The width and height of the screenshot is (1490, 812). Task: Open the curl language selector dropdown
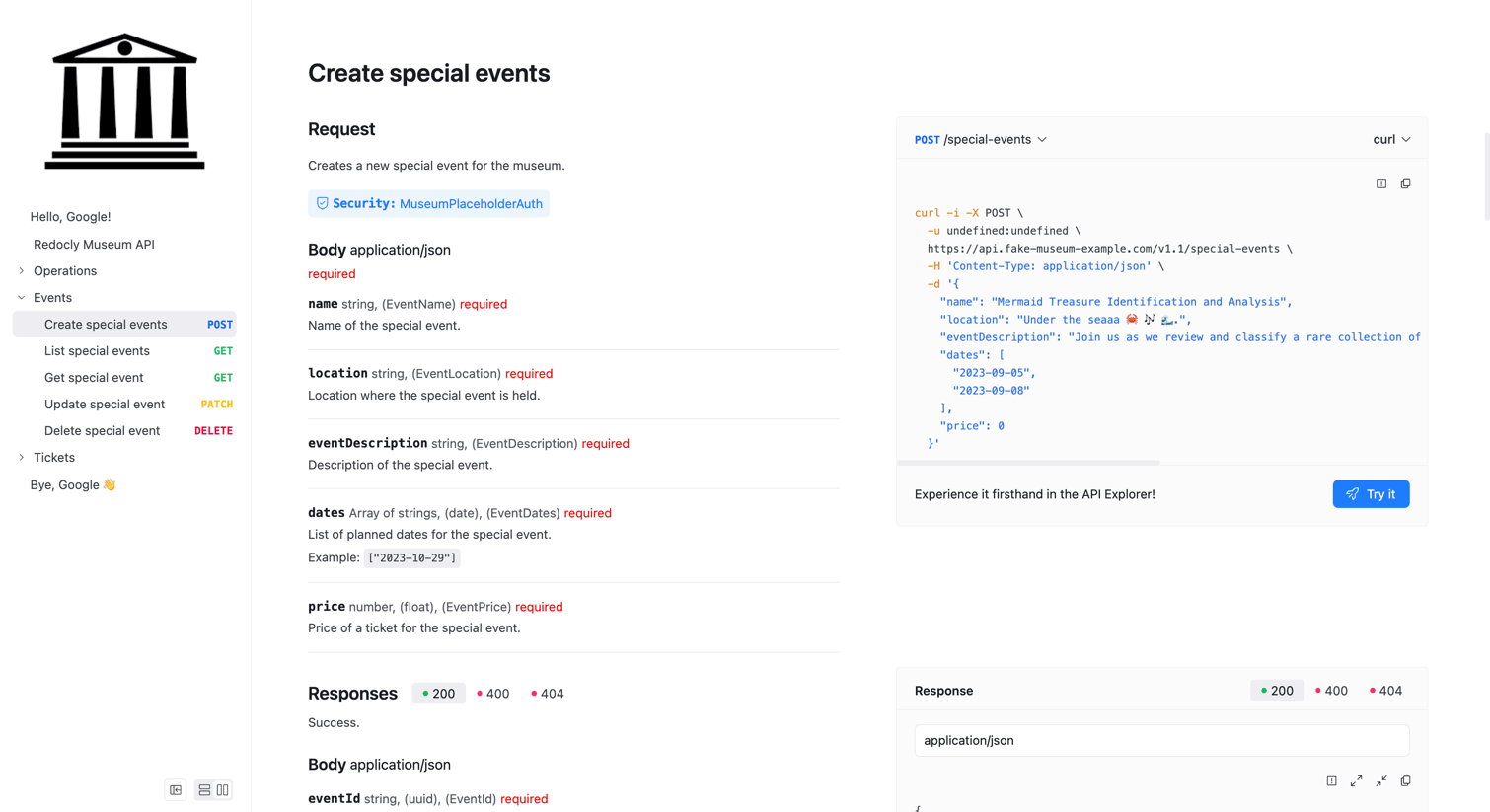pos(1391,139)
